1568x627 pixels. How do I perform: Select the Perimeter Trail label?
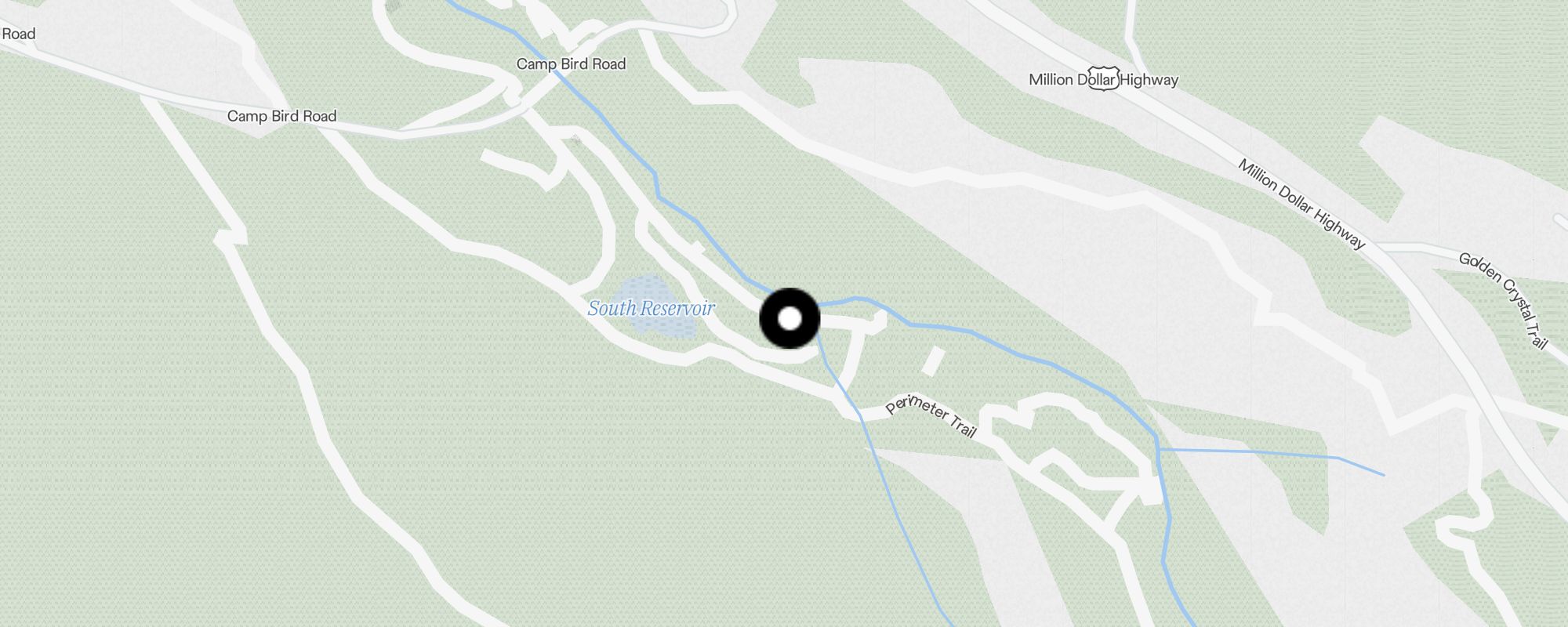931,415
